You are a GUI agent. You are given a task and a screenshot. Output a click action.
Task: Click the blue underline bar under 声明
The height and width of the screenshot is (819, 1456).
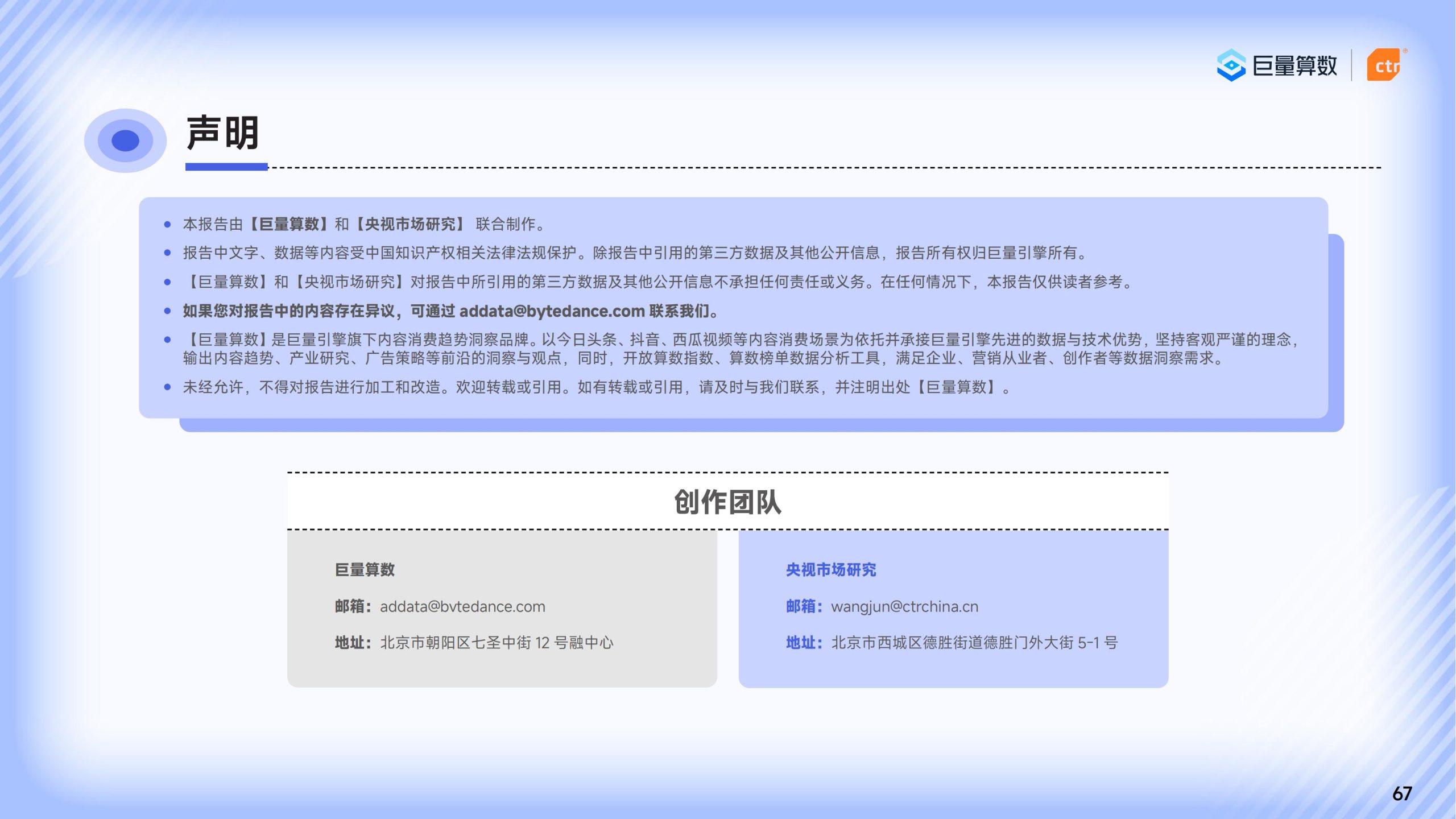[226, 167]
